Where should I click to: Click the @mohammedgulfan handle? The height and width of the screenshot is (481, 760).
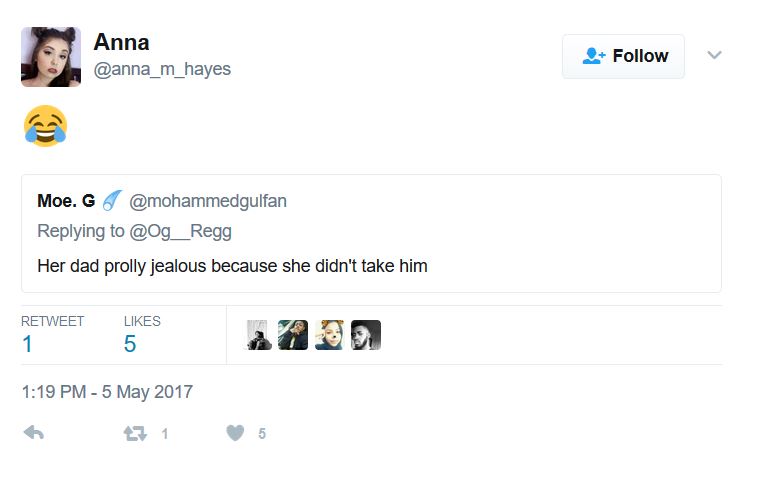(208, 201)
